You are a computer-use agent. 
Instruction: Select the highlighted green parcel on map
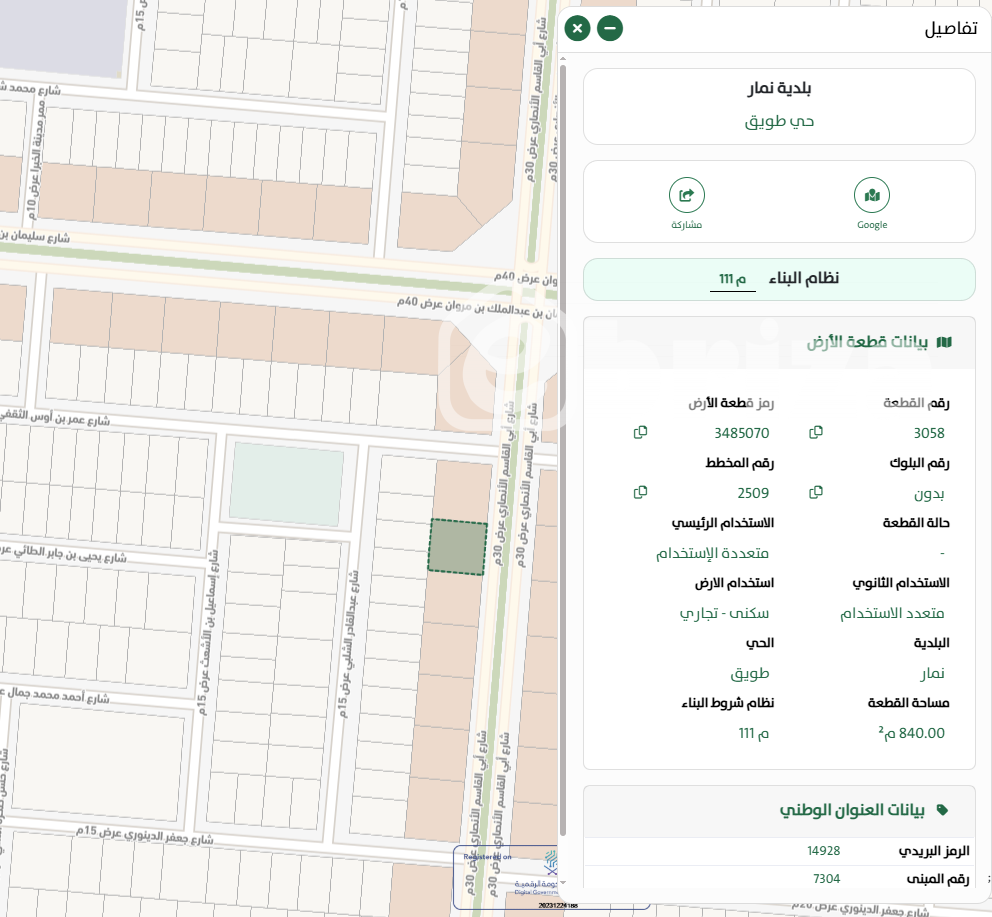pyautogui.click(x=458, y=547)
